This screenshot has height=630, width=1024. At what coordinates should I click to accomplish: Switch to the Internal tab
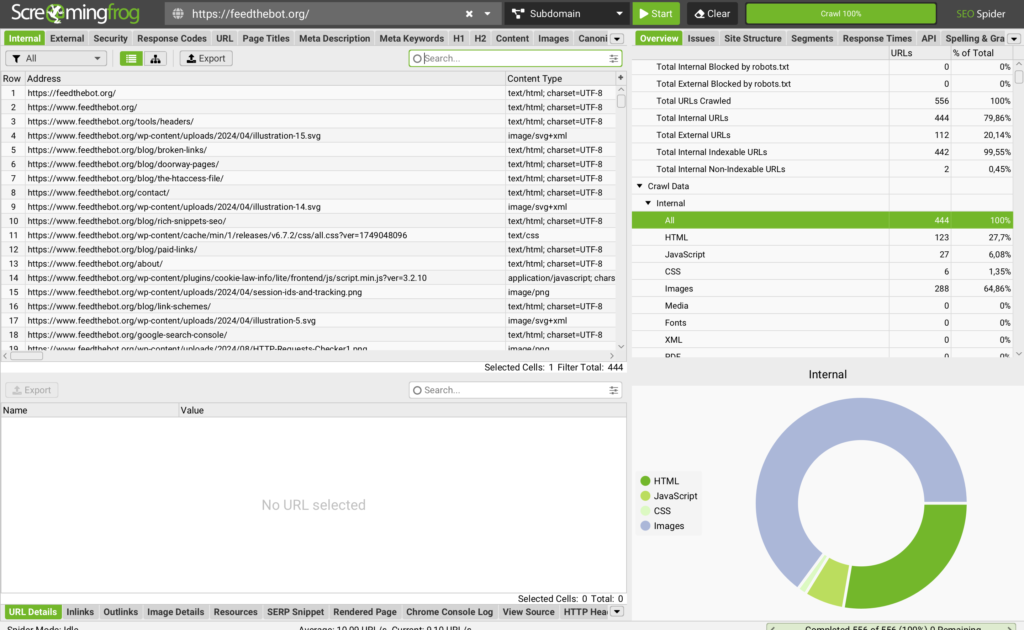(x=25, y=39)
